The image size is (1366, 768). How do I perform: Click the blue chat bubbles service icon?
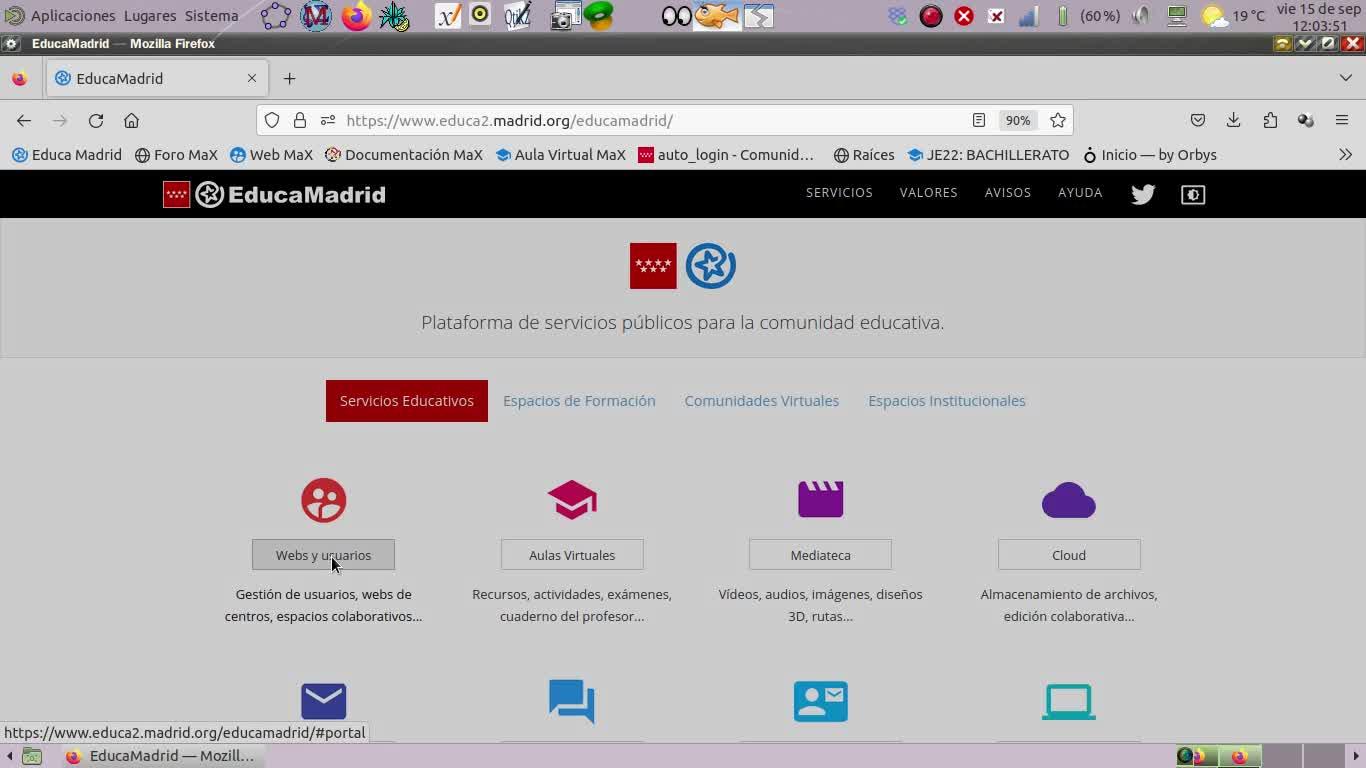click(572, 701)
